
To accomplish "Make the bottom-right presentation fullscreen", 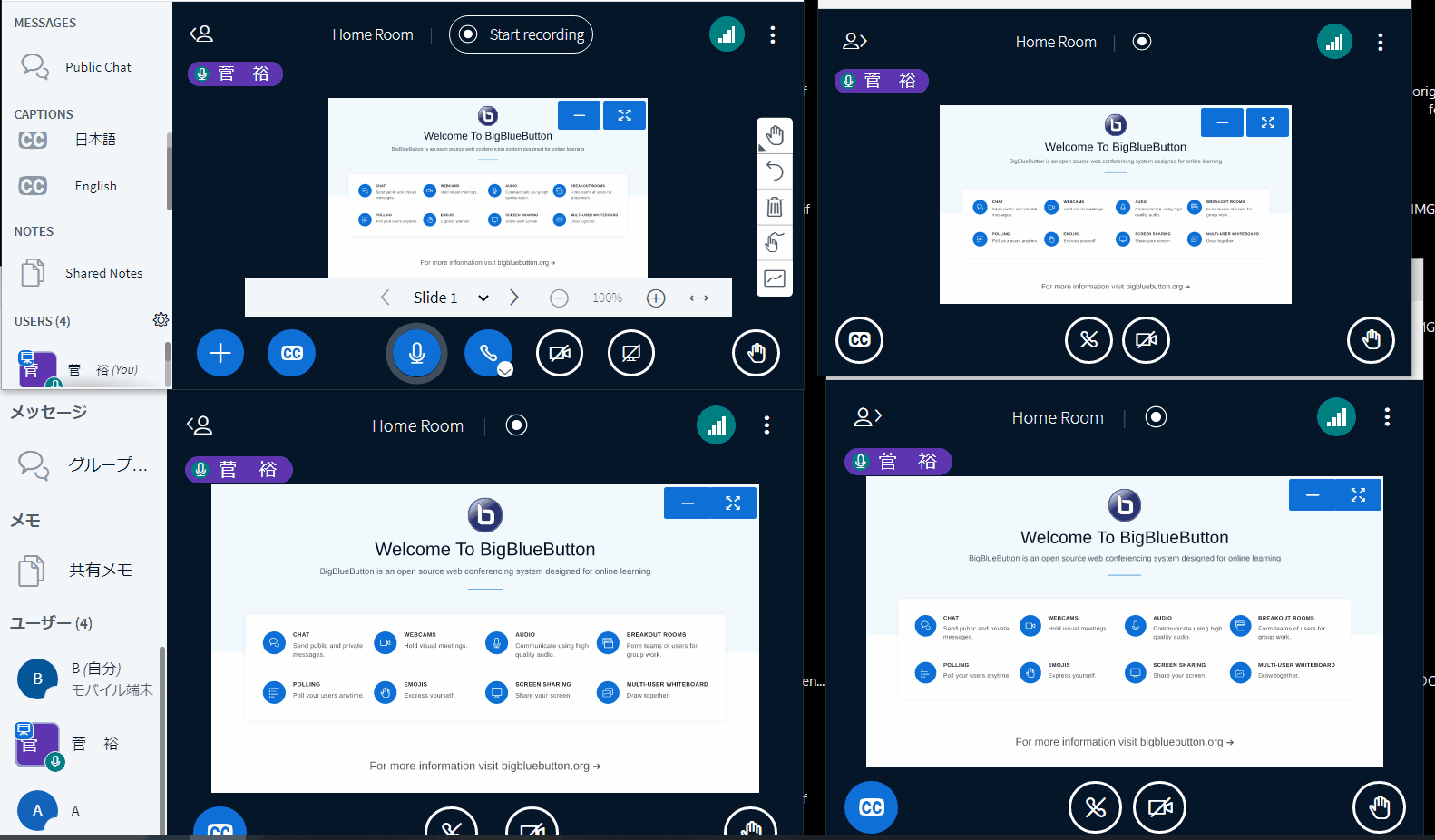I will click(x=1358, y=494).
